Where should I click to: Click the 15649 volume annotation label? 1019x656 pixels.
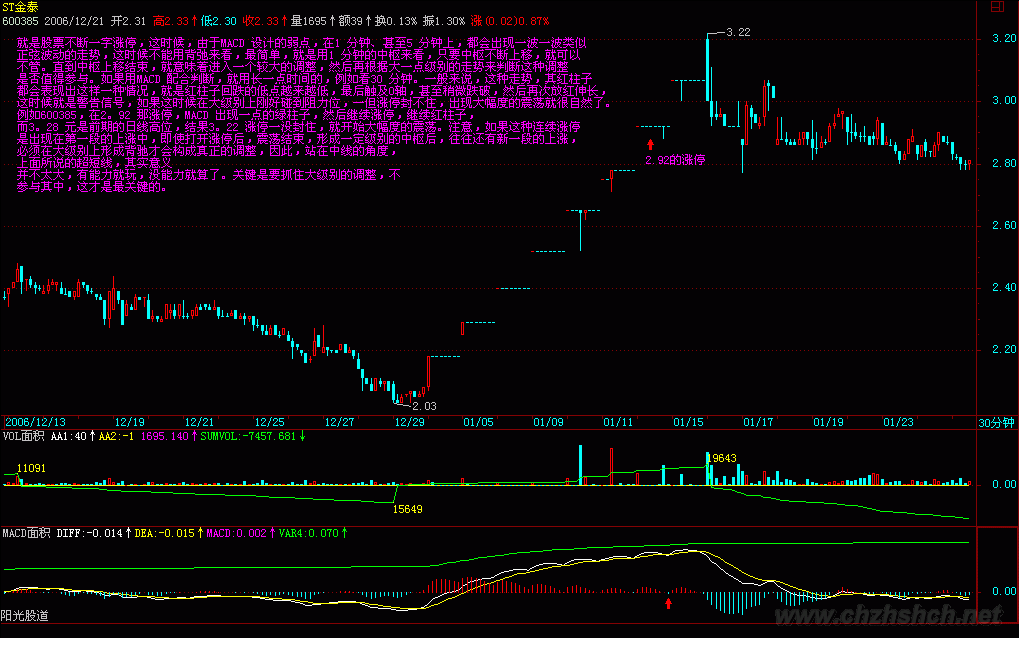coord(407,509)
